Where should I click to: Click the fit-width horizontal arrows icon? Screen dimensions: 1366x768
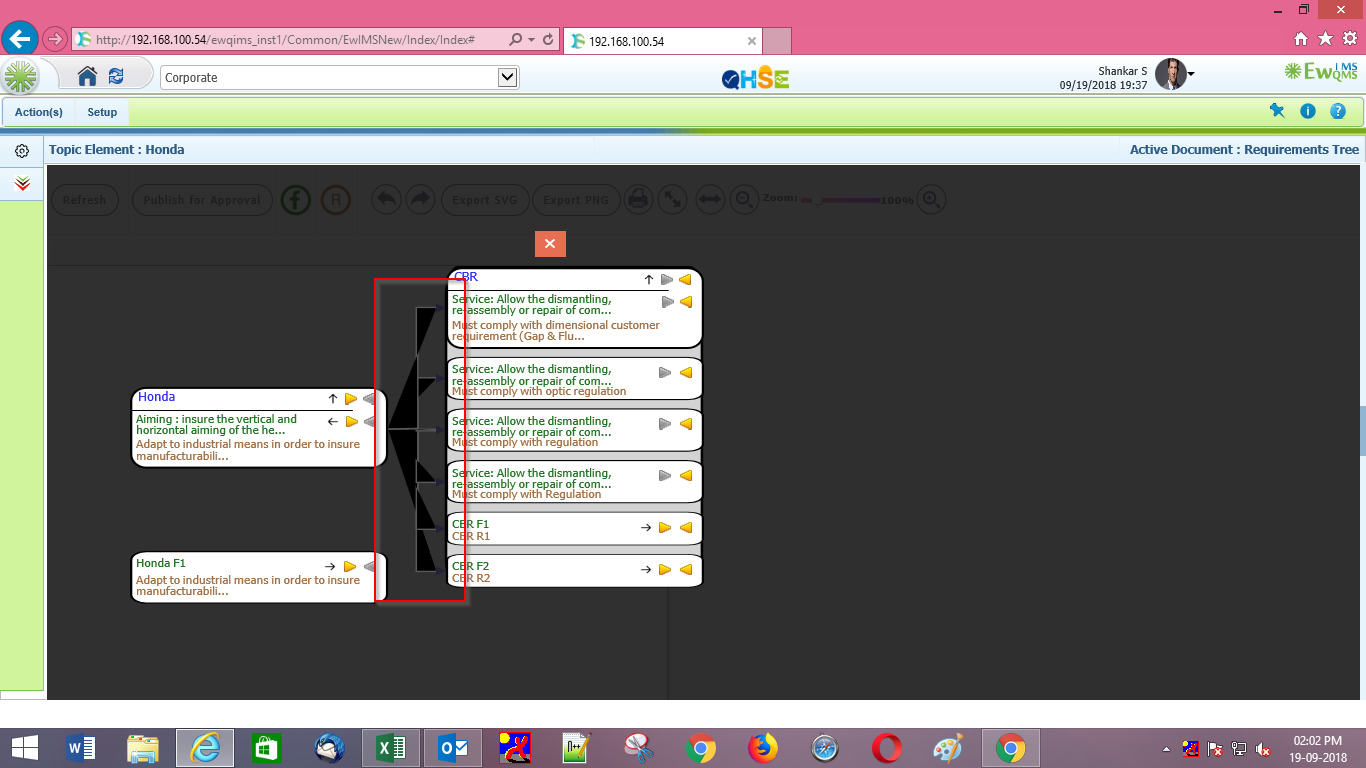pyautogui.click(x=710, y=200)
